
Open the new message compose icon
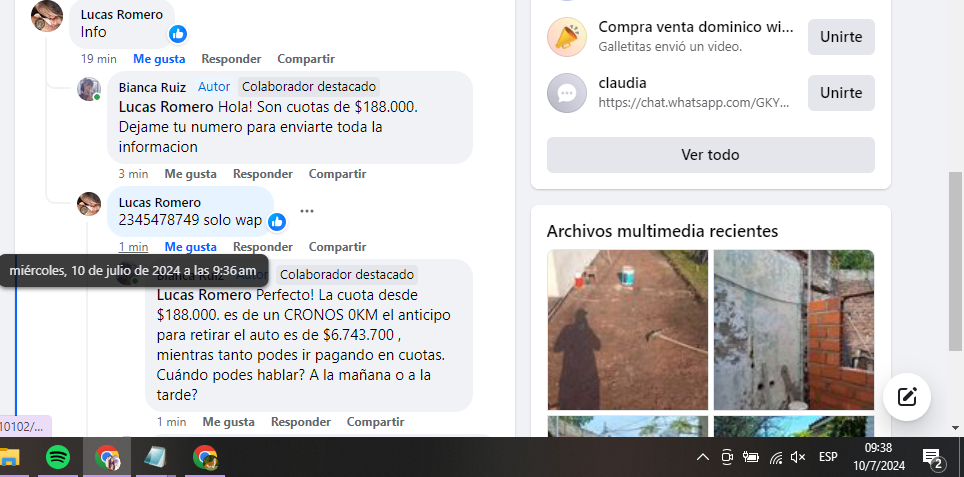907,396
